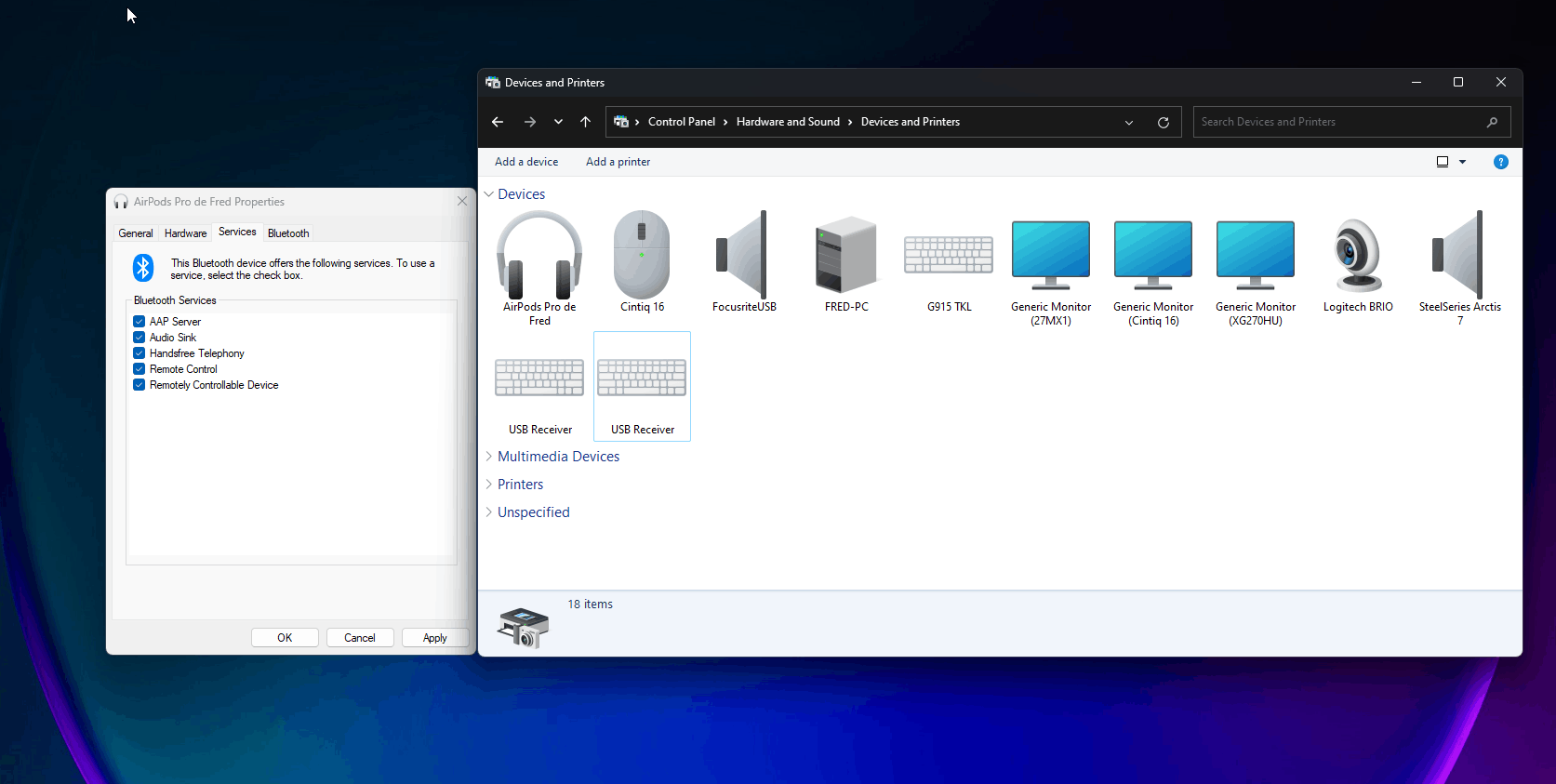Screen dimensions: 1556x784
Task: Click the Bluetooth logo in the properties dialog
Action: [142, 268]
